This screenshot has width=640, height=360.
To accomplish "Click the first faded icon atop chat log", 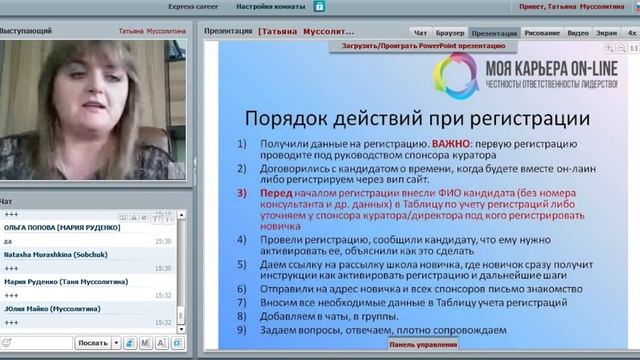I will coord(123,218).
